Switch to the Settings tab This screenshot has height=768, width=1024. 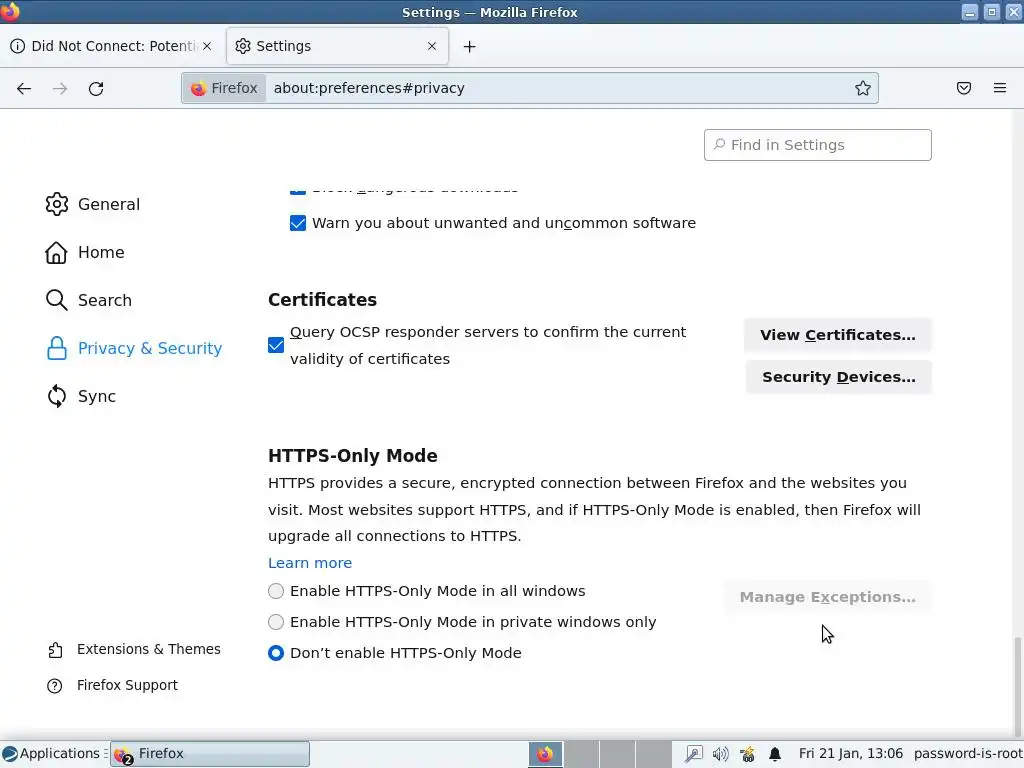[x=337, y=46]
